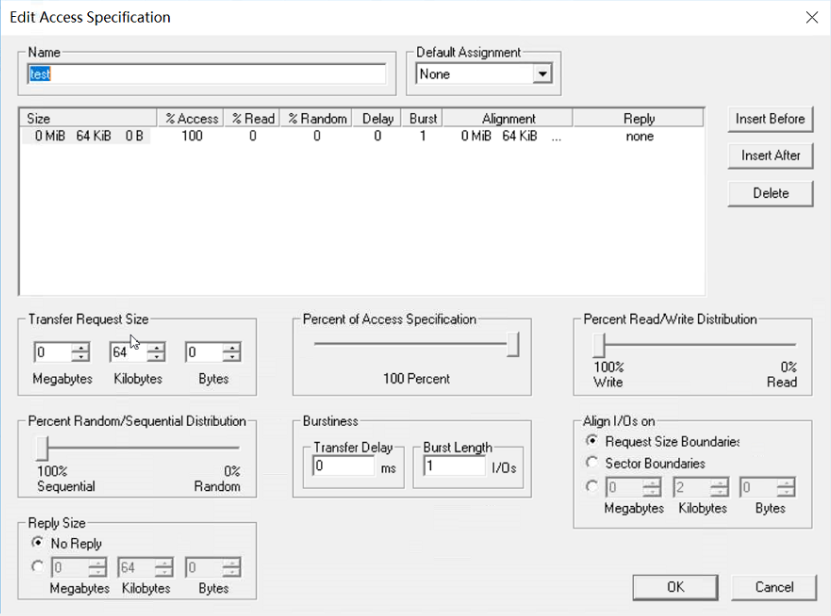The width and height of the screenshot is (831, 616).
Task: Open the Default Assignment dropdown
Action: coord(542,74)
